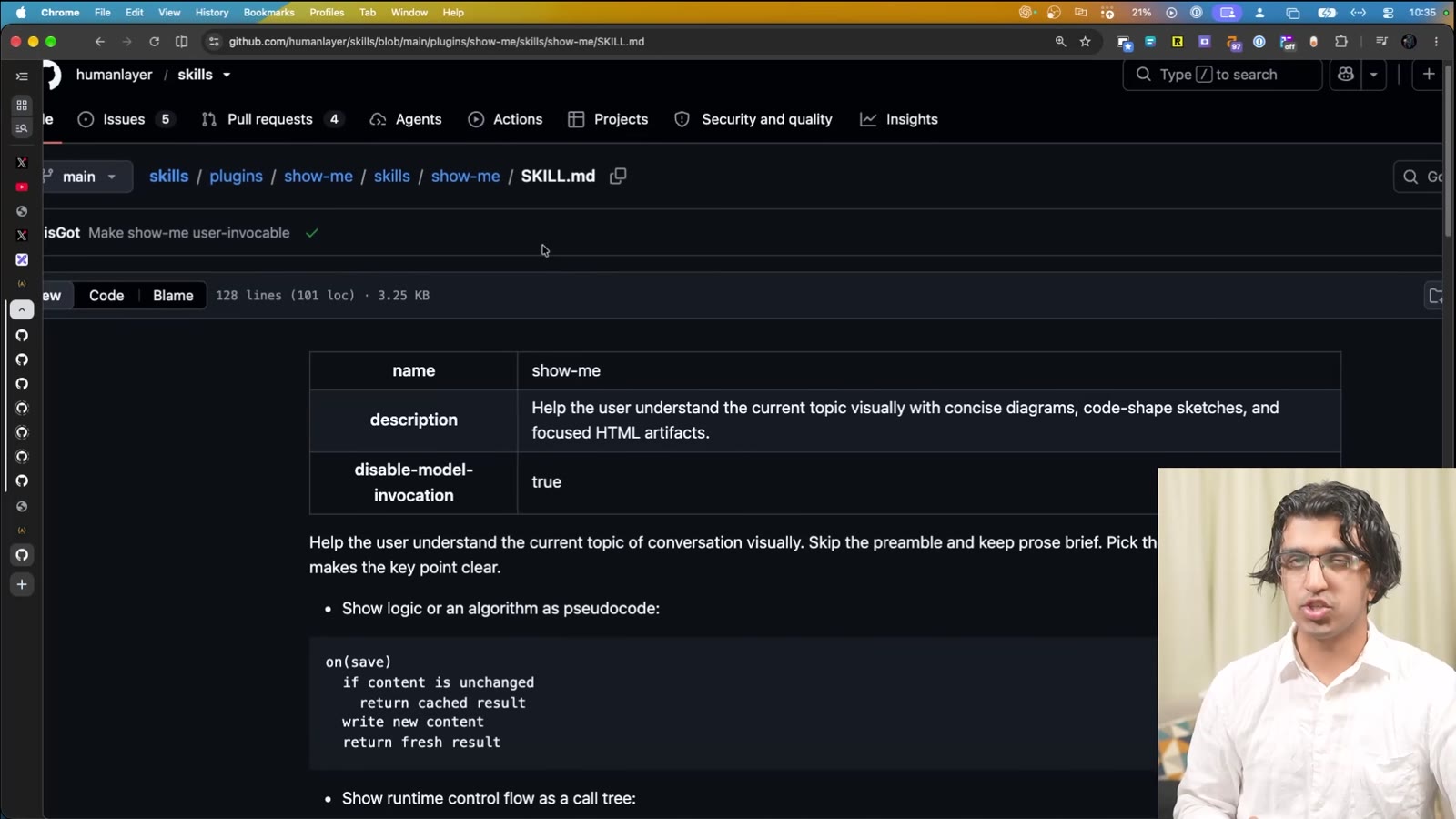Open the Chrome profile avatar
The height and width of the screenshot is (819, 1456).
click(1409, 42)
